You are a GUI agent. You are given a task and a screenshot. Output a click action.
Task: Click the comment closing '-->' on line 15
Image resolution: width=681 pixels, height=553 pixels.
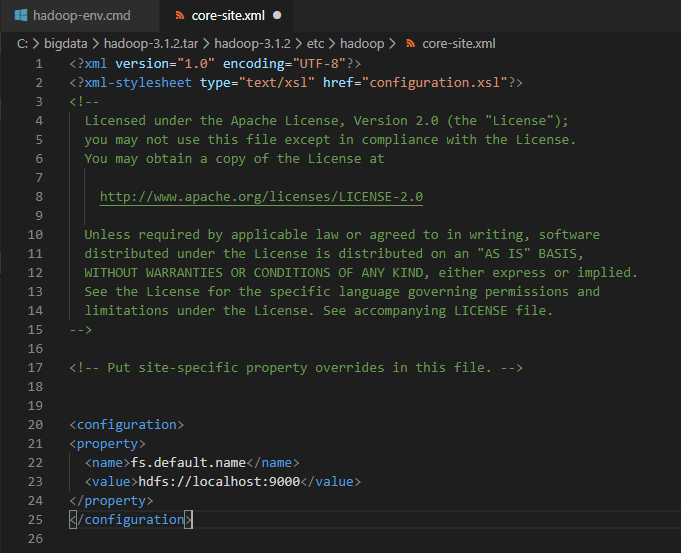click(x=81, y=330)
